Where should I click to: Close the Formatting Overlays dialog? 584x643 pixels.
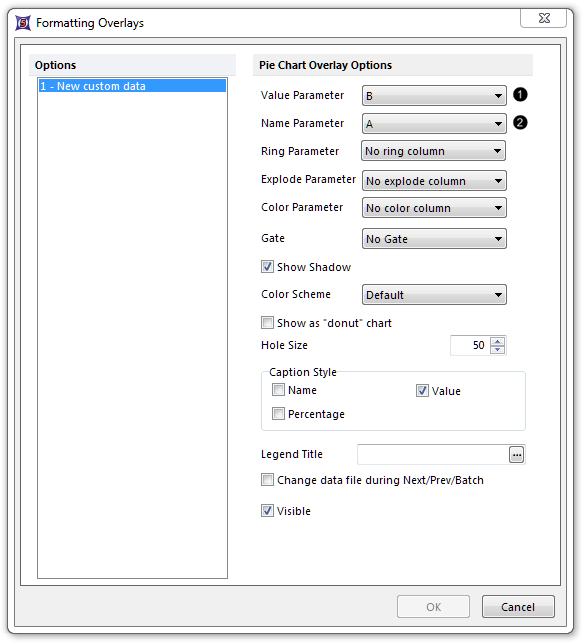coord(544,18)
